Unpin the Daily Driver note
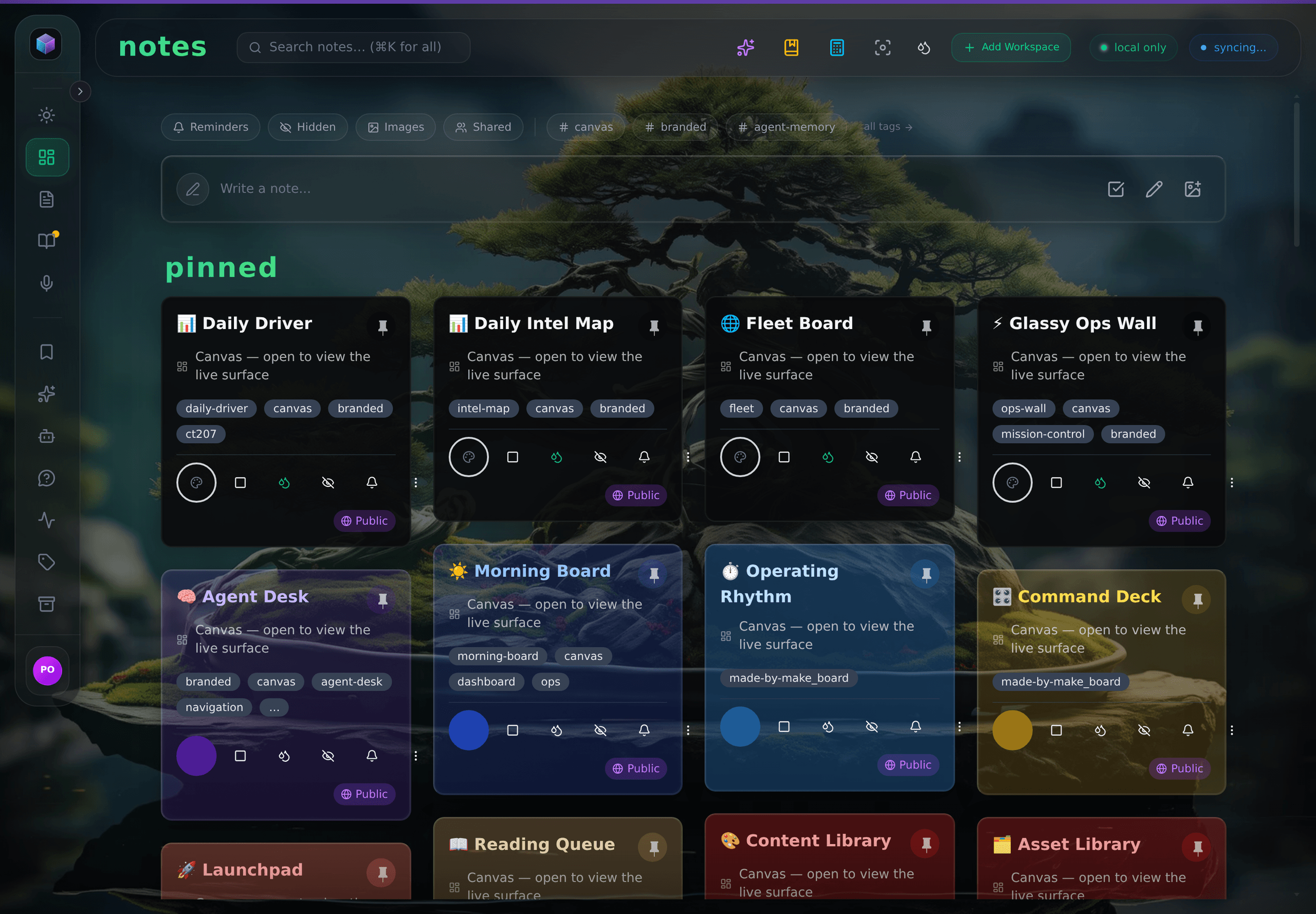The height and width of the screenshot is (914, 1316). click(382, 326)
